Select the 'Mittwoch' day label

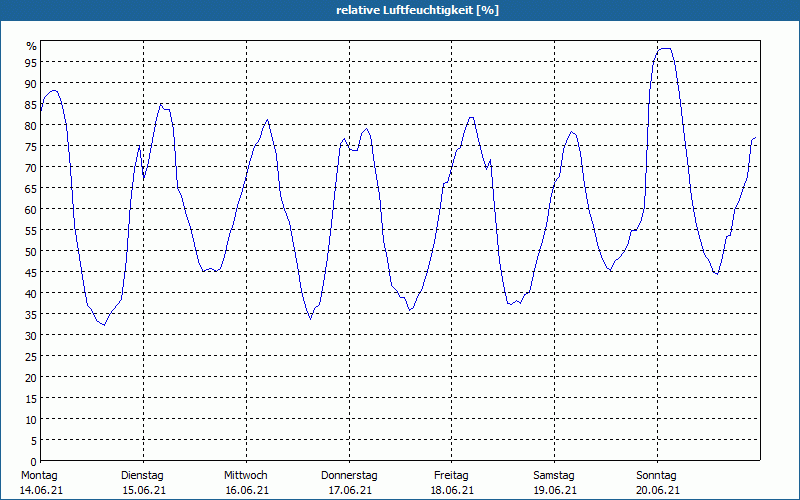point(245,475)
